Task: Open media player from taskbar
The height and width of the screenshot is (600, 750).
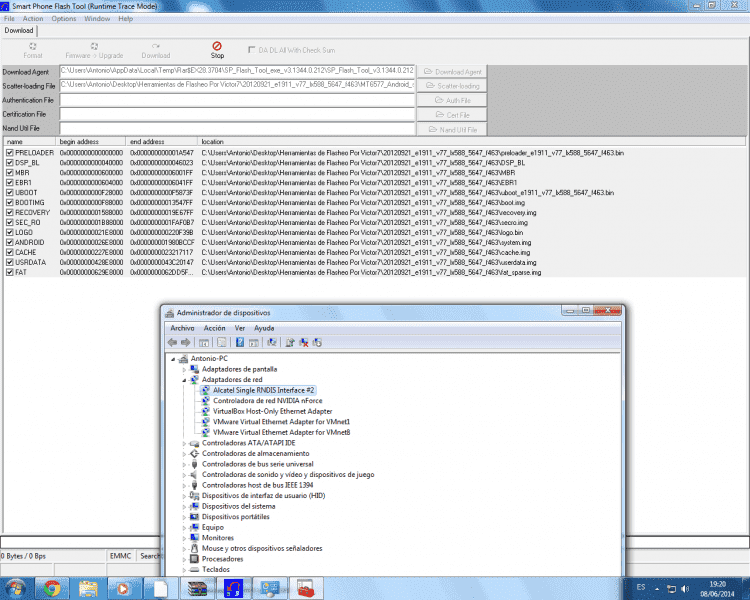Action: pyautogui.click(x=123, y=588)
